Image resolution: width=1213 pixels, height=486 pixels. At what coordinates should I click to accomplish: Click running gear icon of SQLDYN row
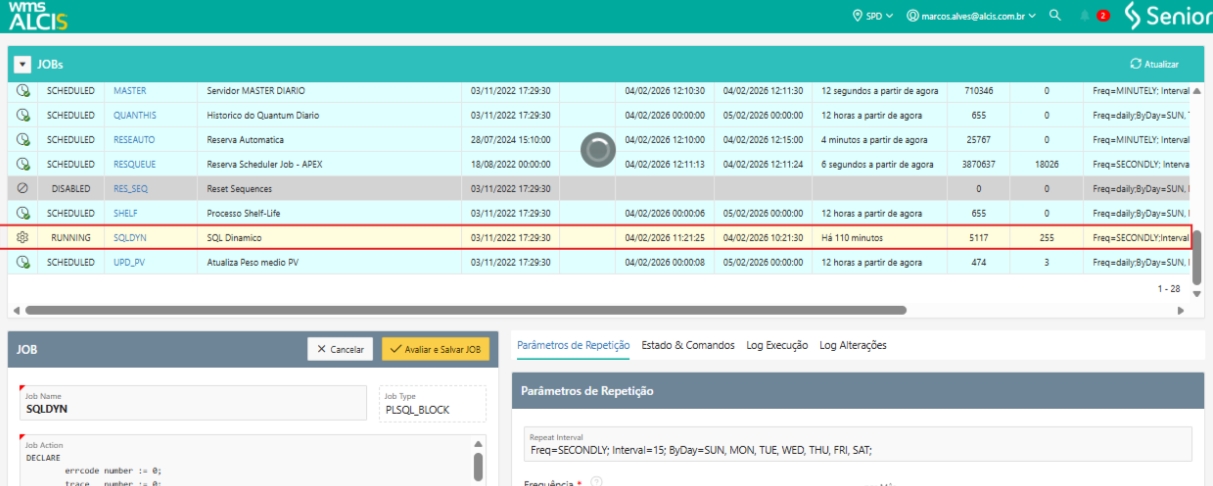pos(23,238)
